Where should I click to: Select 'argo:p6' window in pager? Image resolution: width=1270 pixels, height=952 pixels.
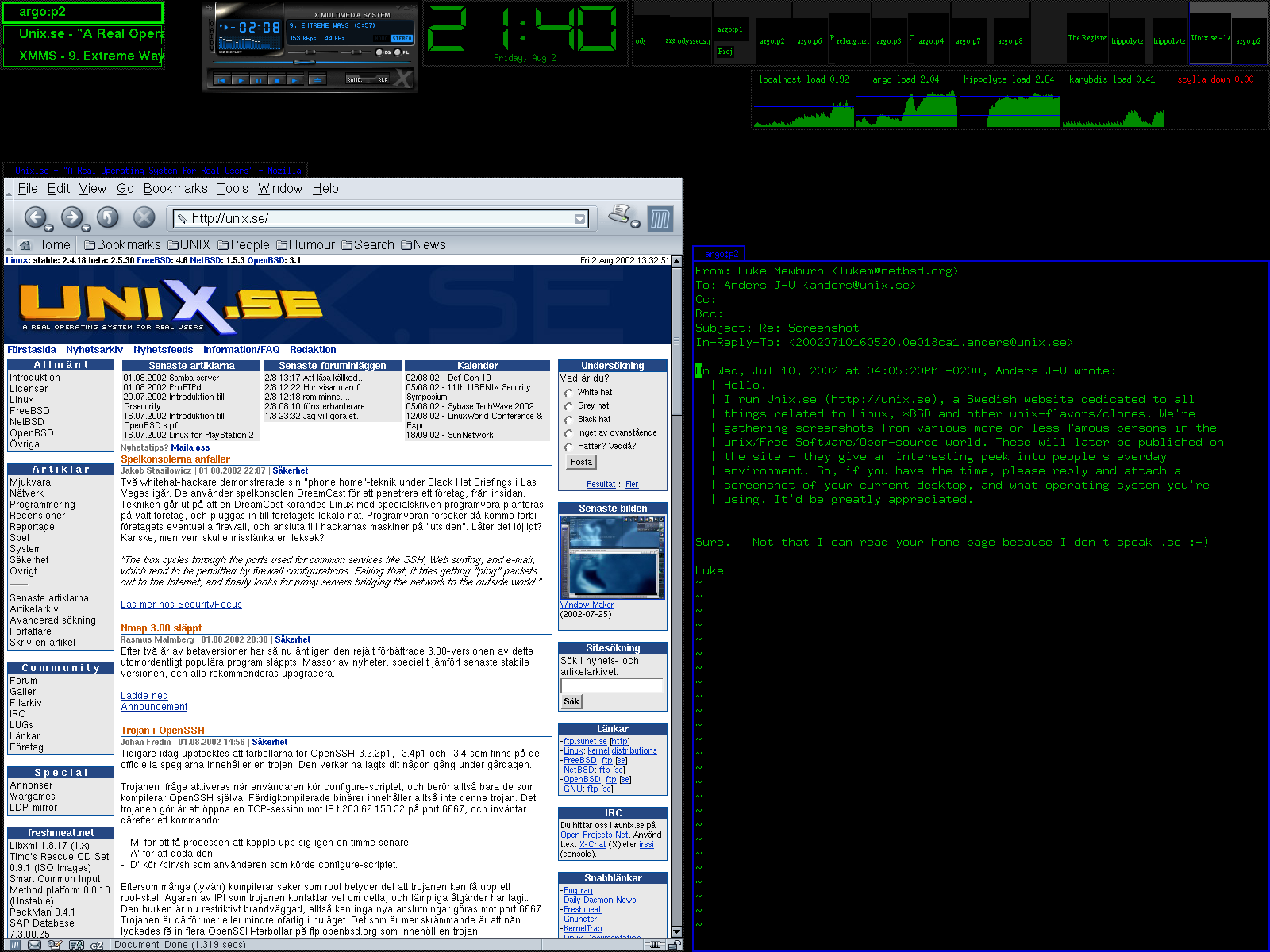pyautogui.click(x=810, y=41)
